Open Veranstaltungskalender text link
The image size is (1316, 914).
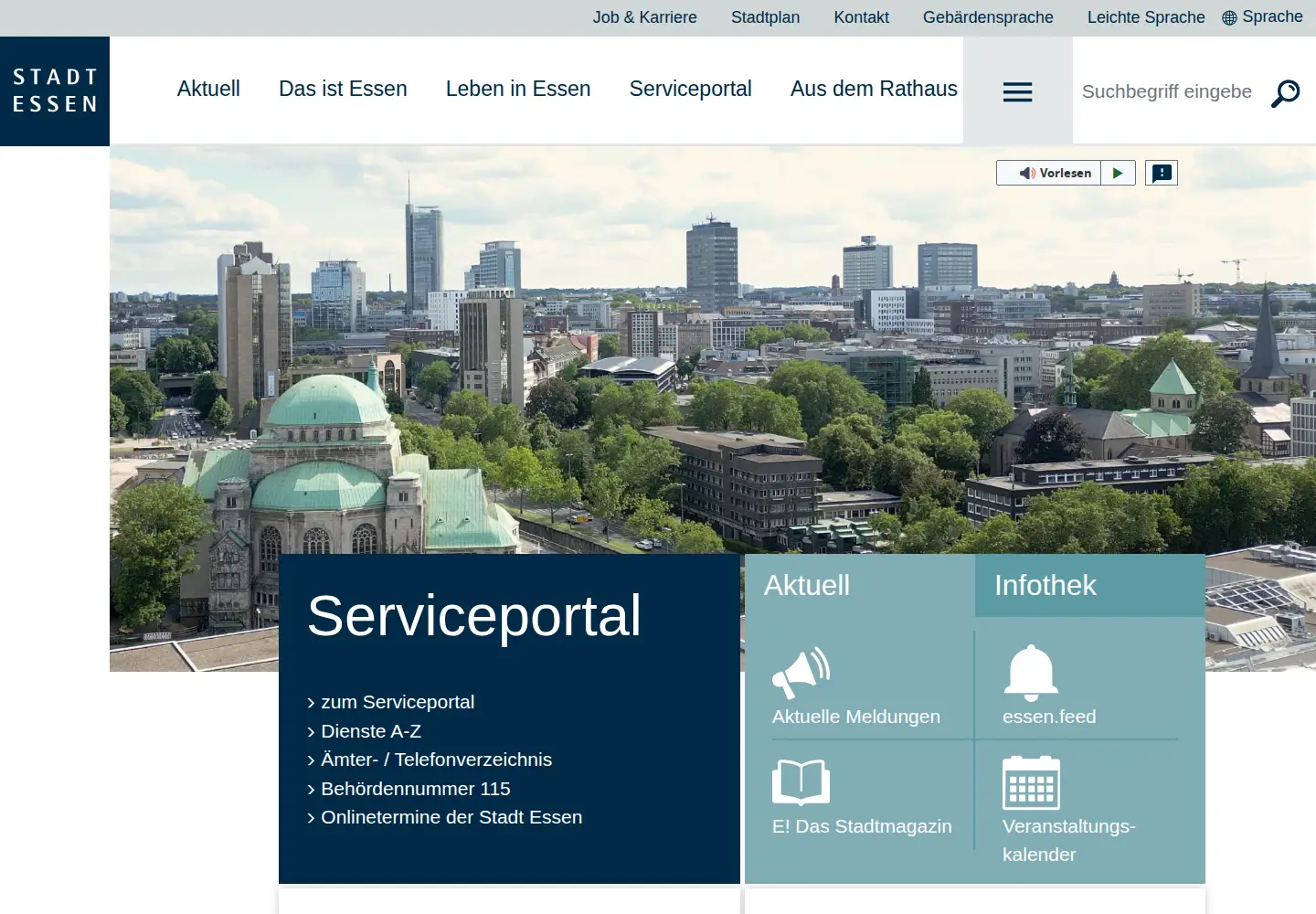click(x=1068, y=840)
